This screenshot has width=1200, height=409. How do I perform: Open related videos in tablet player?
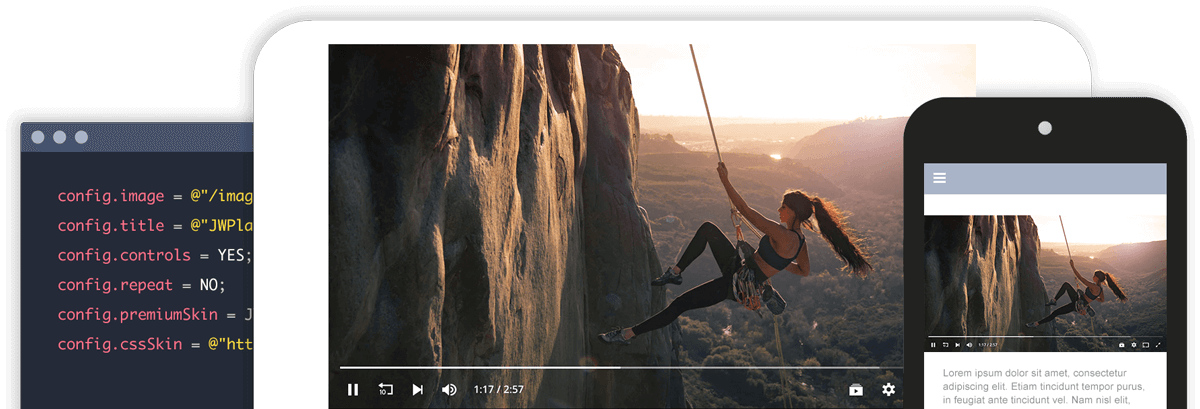[856, 390]
